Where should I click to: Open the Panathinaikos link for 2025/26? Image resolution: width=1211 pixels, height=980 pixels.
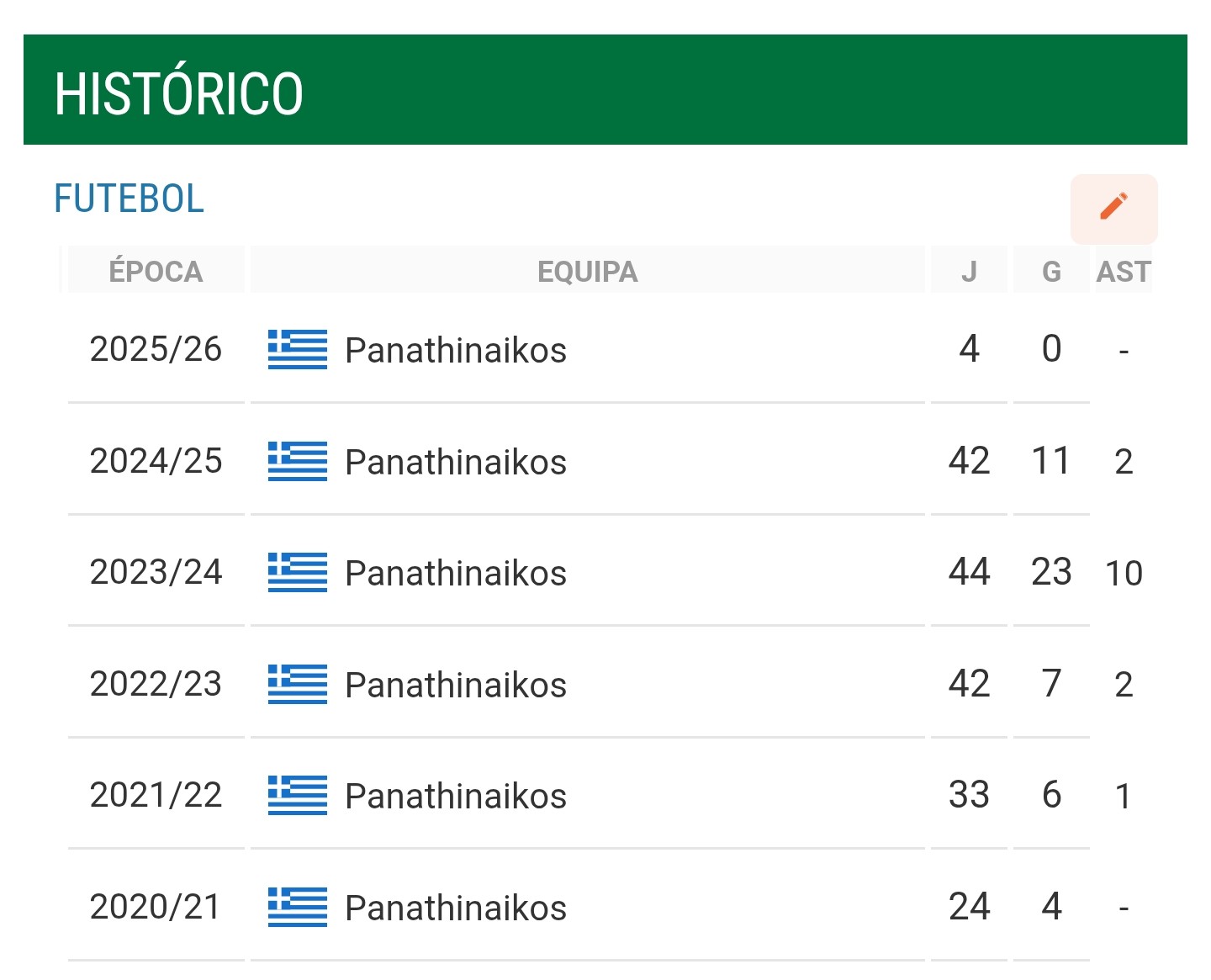(x=456, y=350)
